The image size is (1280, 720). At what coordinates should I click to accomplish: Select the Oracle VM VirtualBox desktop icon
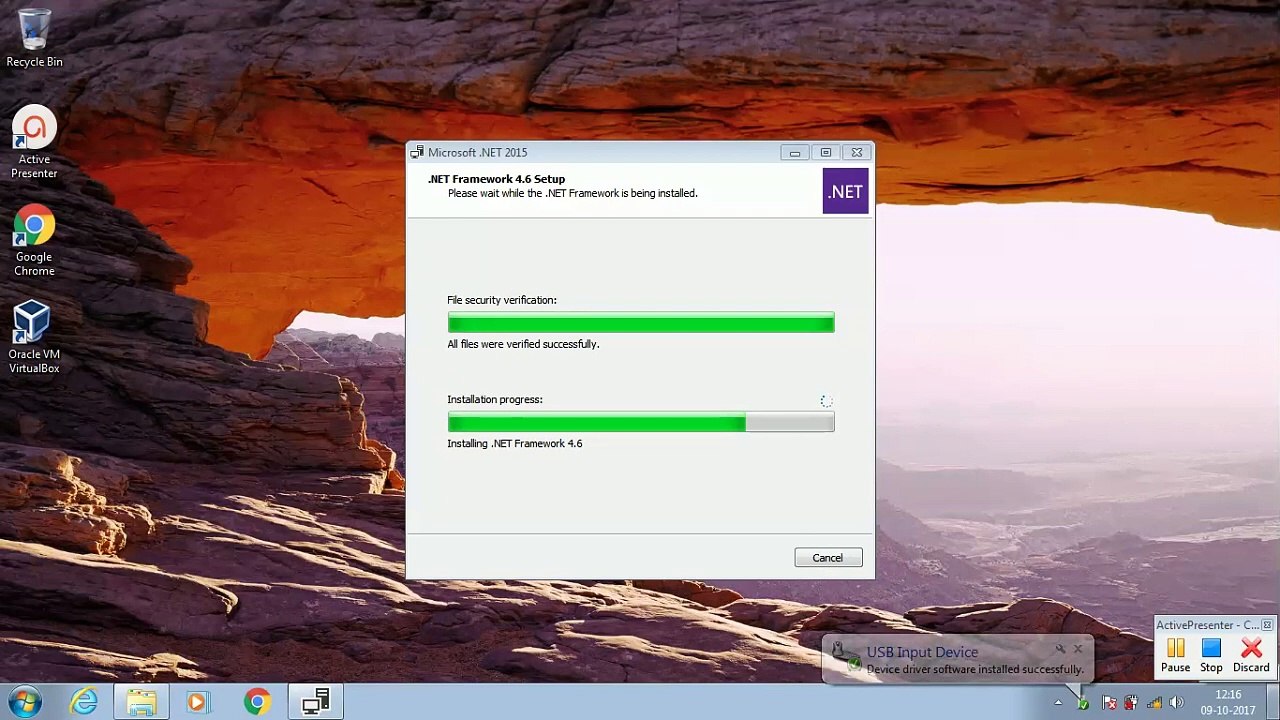pos(34,338)
